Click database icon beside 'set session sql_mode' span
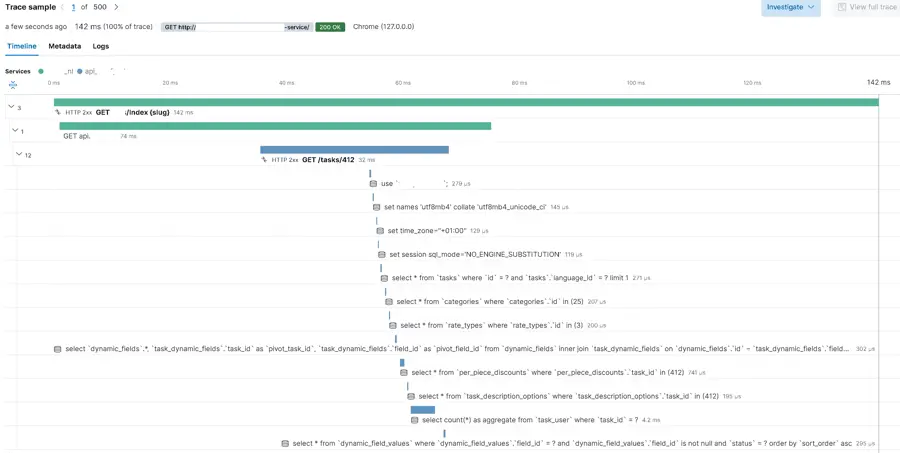 (x=382, y=255)
